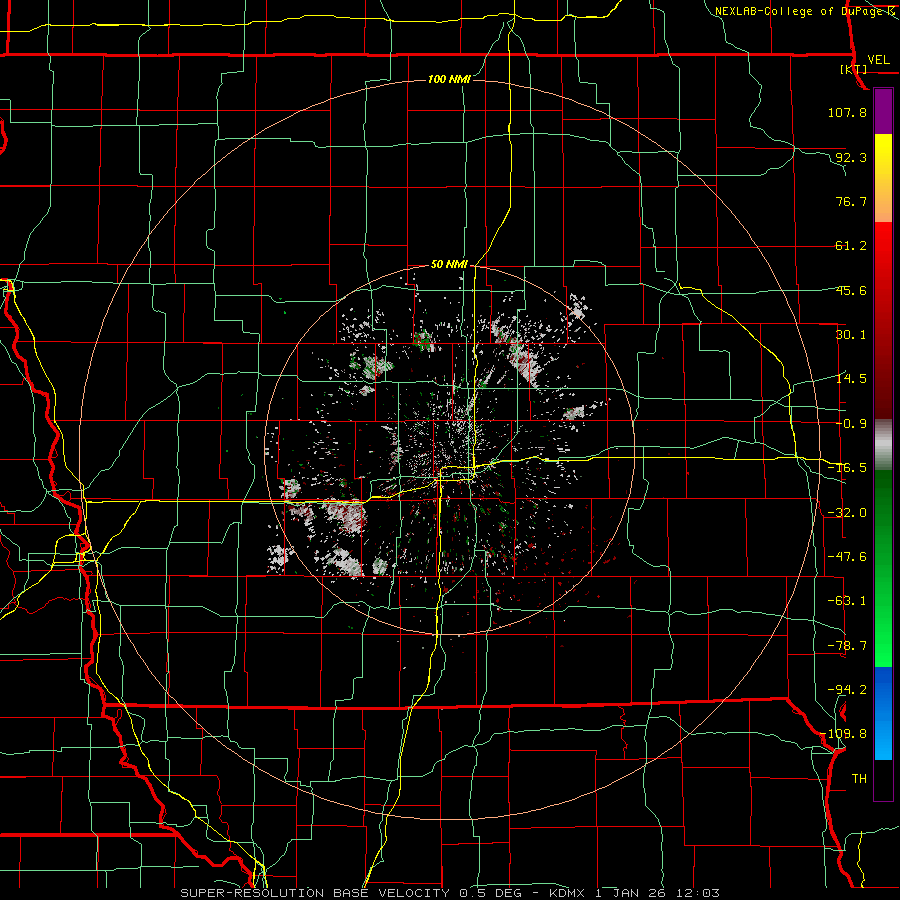
Task: Click the -0.9 velocity scale value
Action: (x=851, y=424)
